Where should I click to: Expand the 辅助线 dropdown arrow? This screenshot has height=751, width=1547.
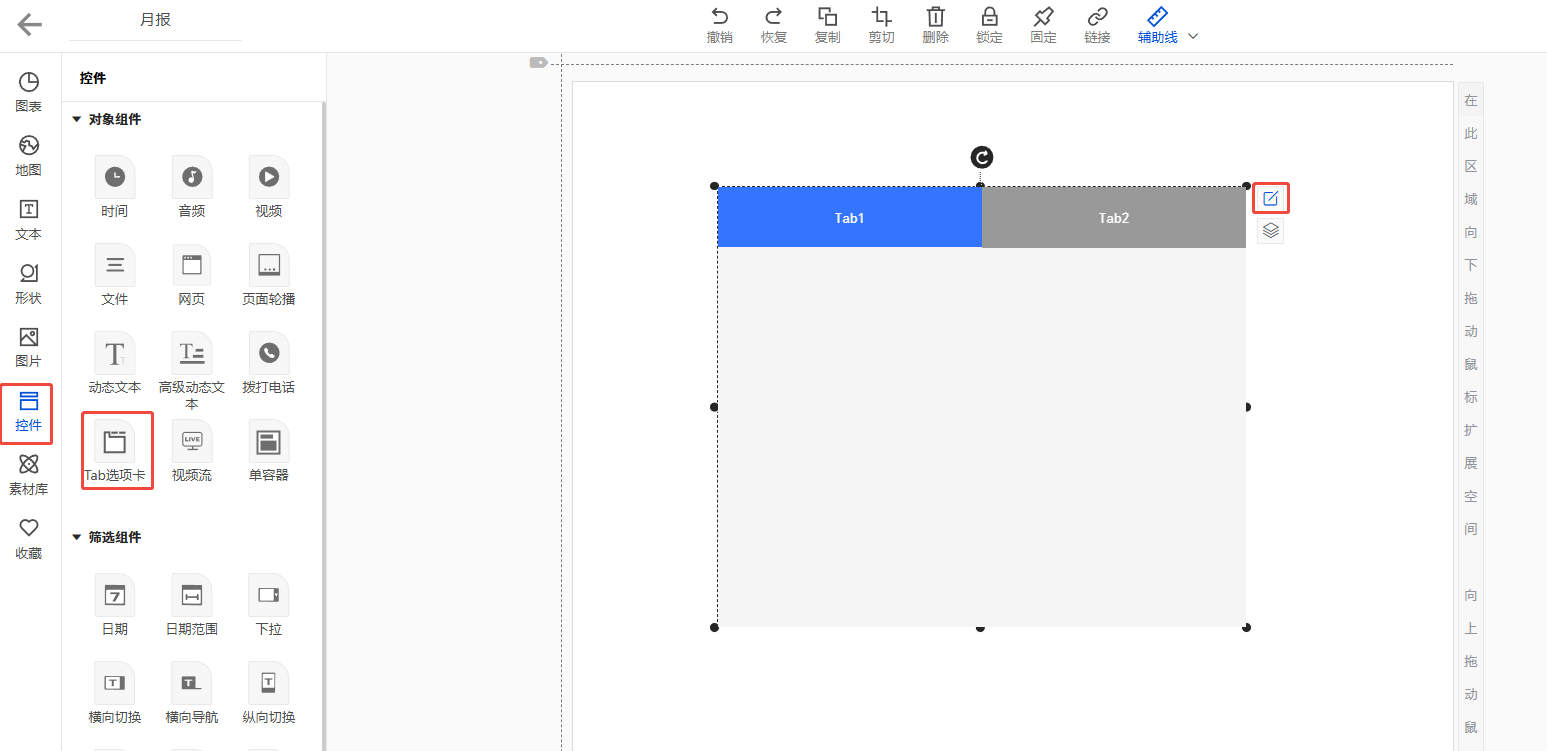pyautogui.click(x=1192, y=37)
